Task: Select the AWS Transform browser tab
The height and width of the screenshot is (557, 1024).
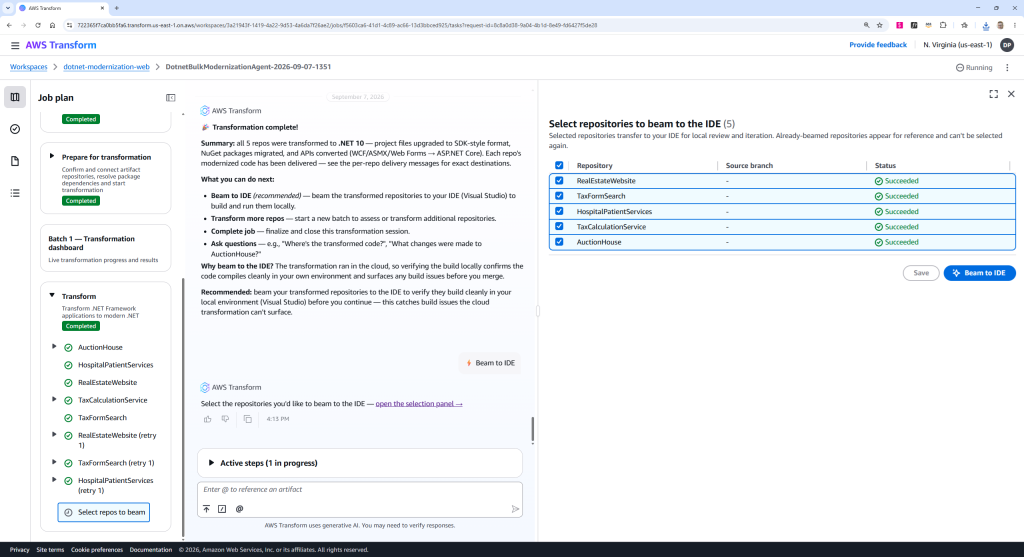Action: point(62,8)
